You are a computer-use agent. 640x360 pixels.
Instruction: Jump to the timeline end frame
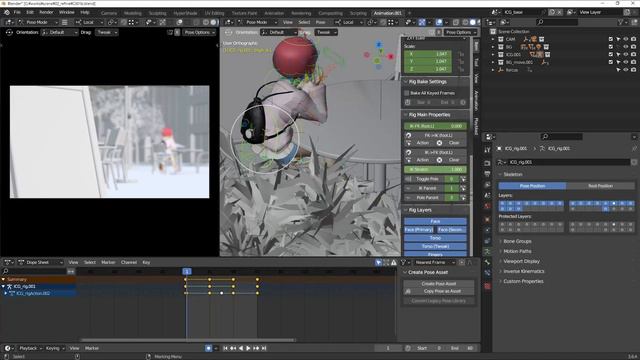264,348
